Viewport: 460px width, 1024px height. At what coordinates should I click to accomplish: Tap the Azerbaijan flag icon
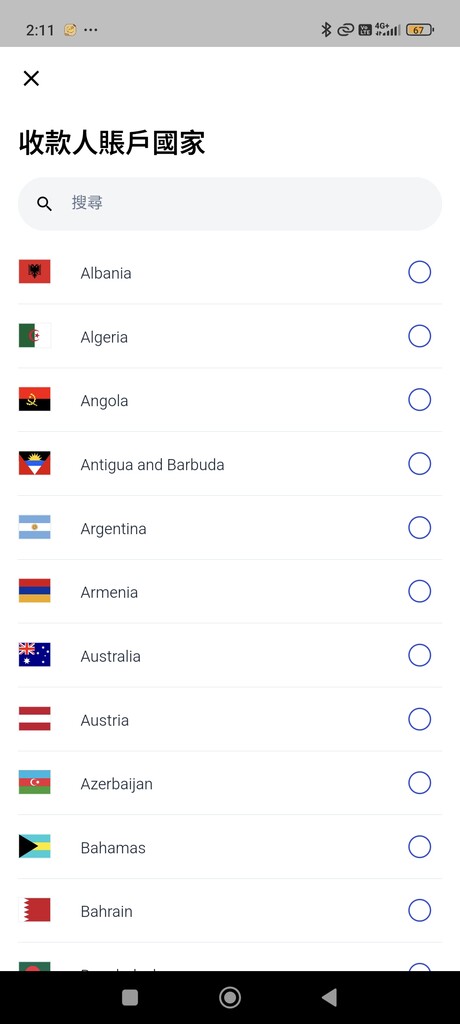click(x=35, y=782)
